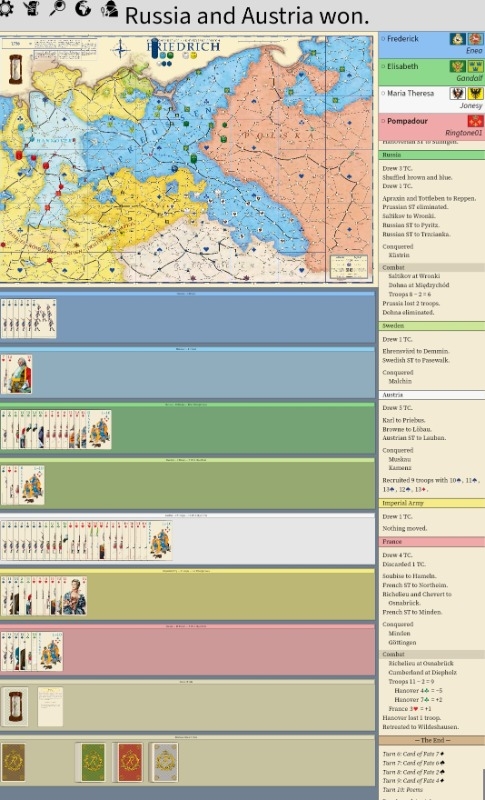Click 'Retreated to Wildeshausen' log entry
Screen dimensions: 485x800
(420, 727)
